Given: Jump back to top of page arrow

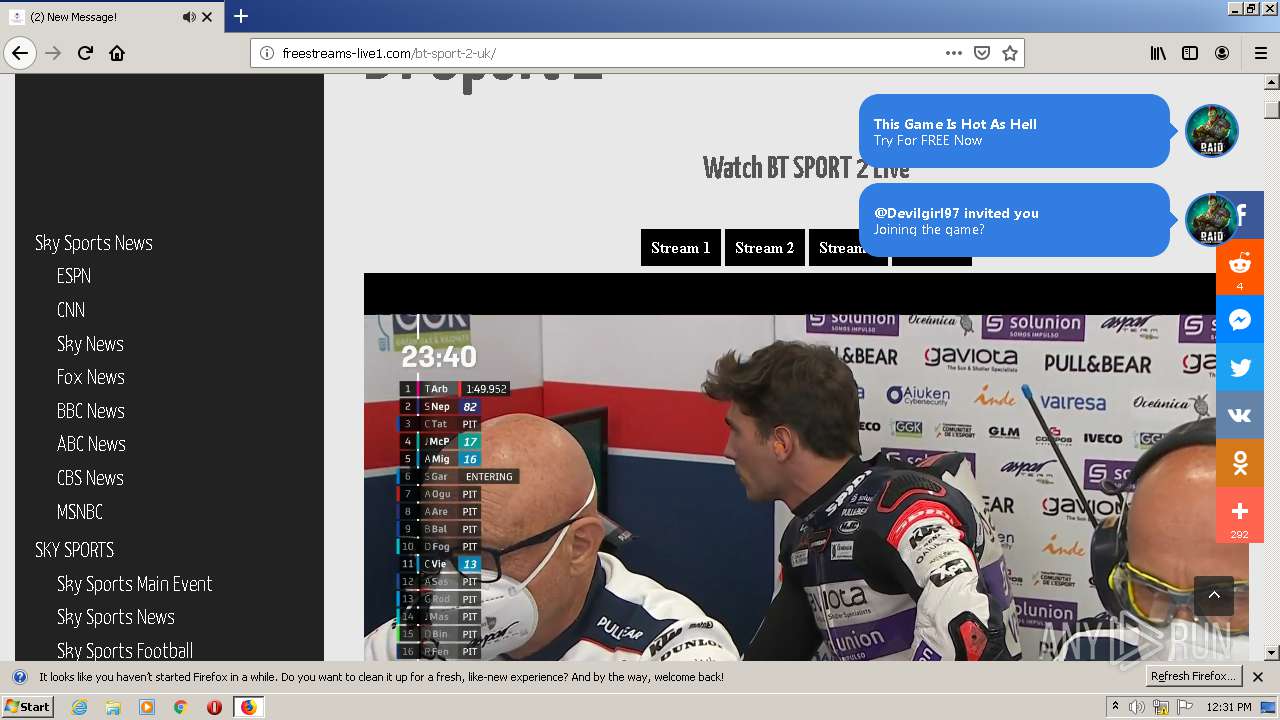Looking at the screenshot, I should coord(1214,595).
